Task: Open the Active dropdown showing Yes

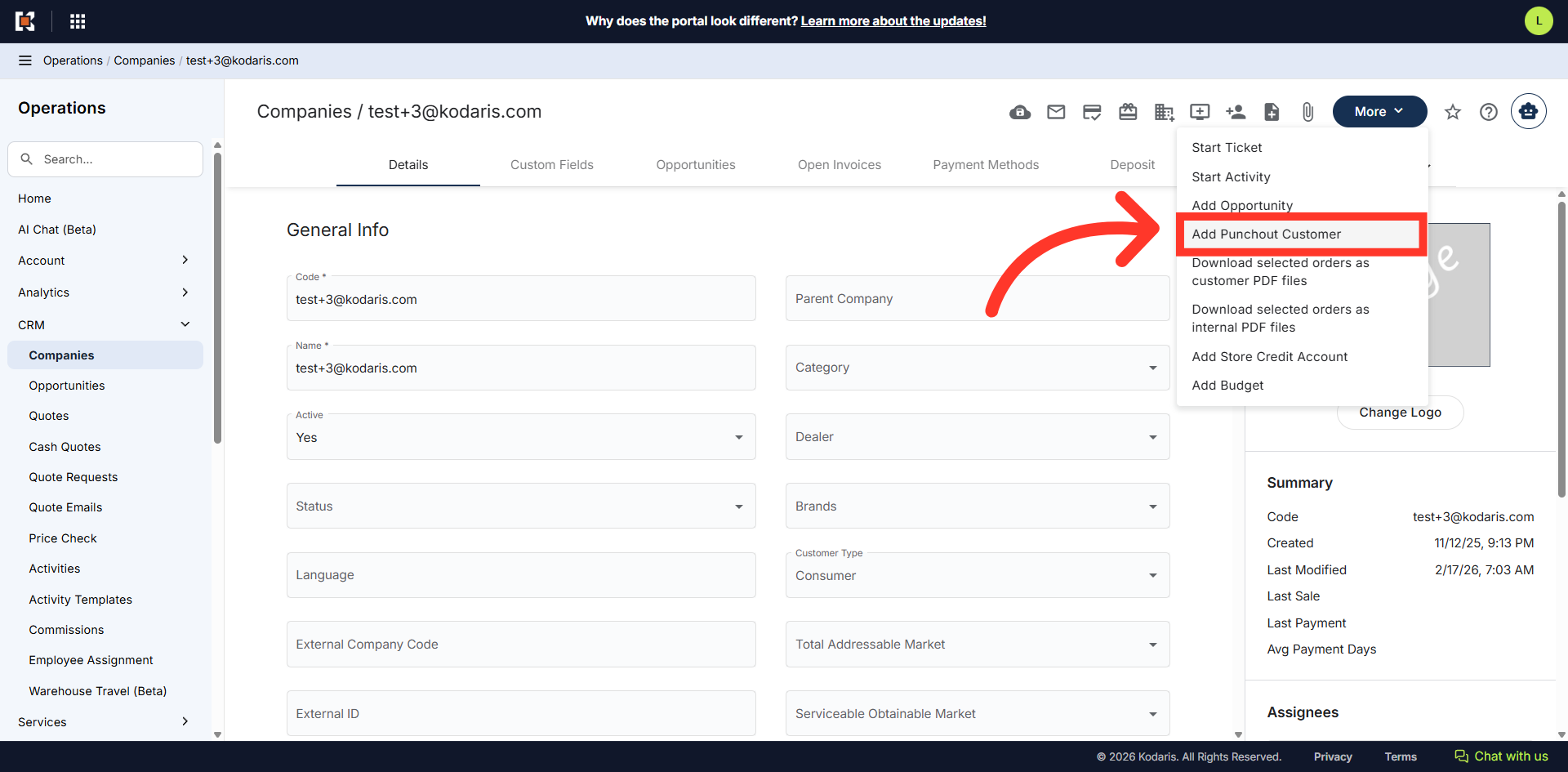Action: coord(521,437)
